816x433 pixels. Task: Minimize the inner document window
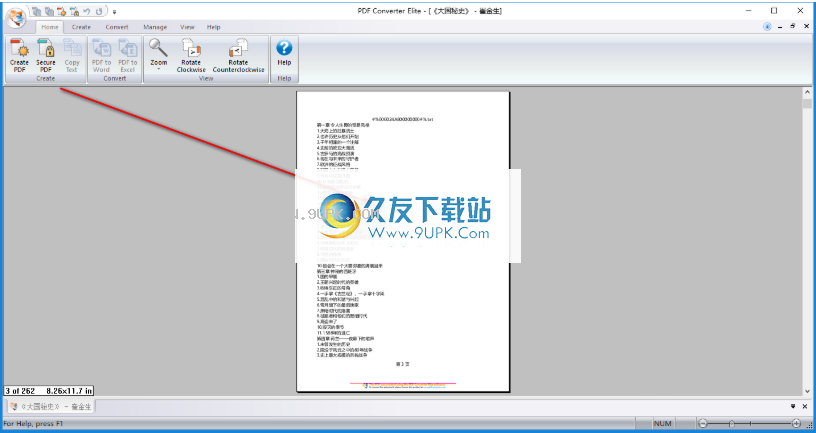[x=780, y=27]
